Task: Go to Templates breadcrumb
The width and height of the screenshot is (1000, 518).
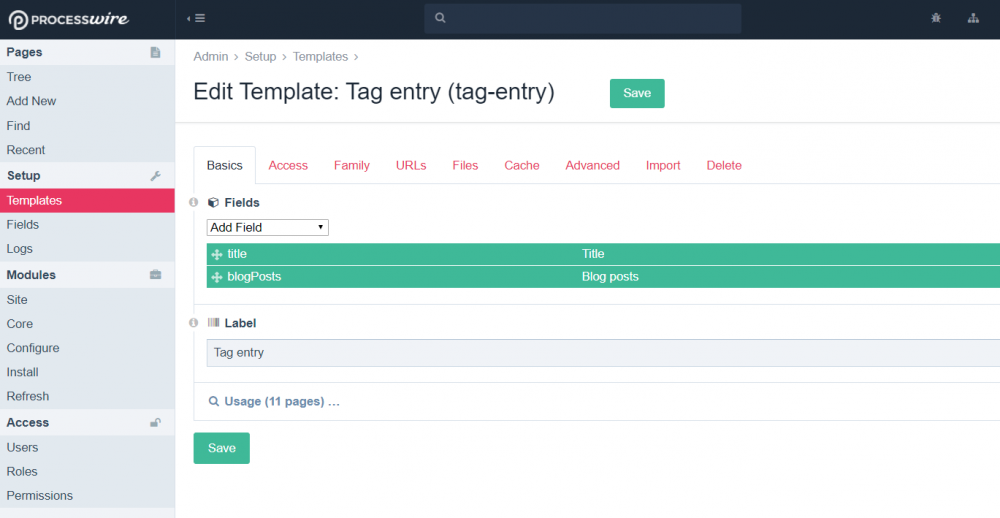Action: click(320, 57)
